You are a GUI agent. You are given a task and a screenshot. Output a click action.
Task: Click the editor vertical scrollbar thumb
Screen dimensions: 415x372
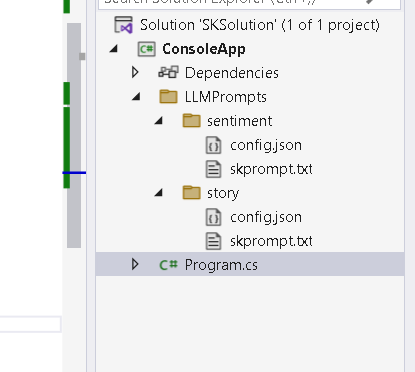(74, 135)
